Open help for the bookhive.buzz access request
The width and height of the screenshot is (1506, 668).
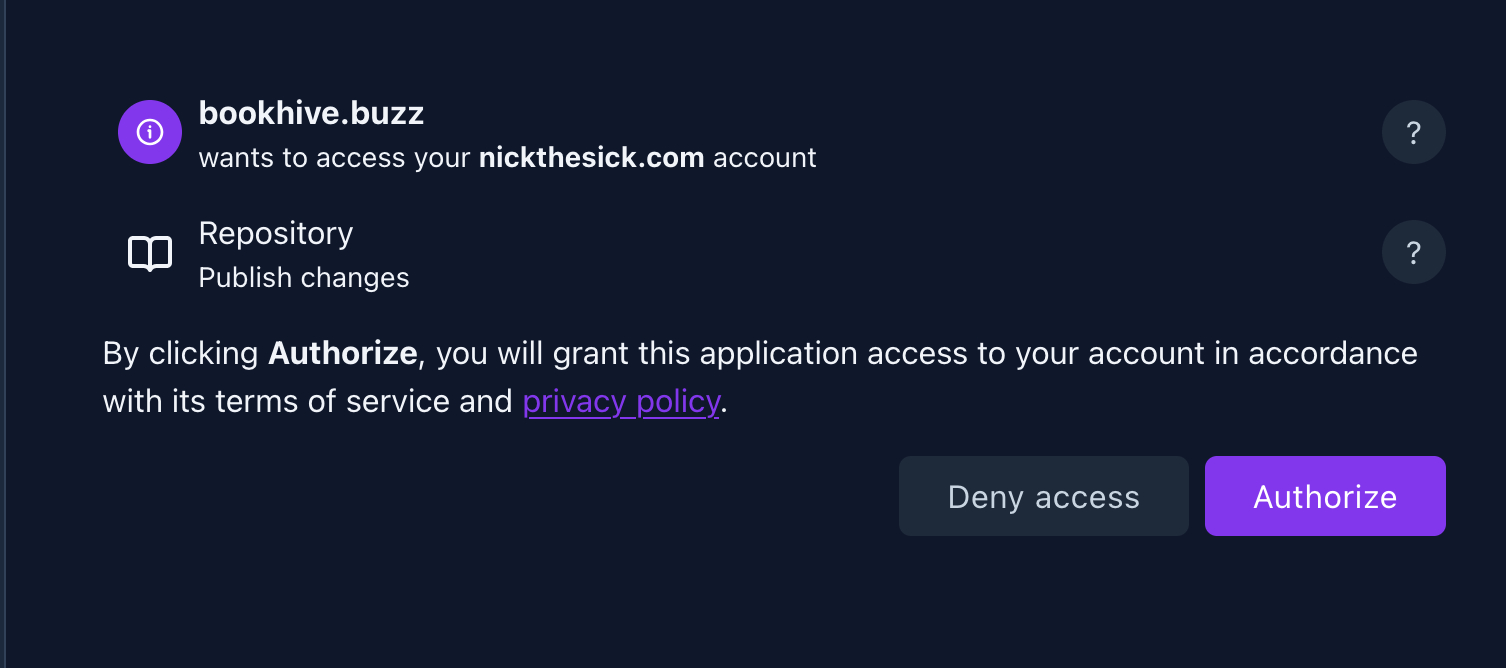pos(1413,132)
